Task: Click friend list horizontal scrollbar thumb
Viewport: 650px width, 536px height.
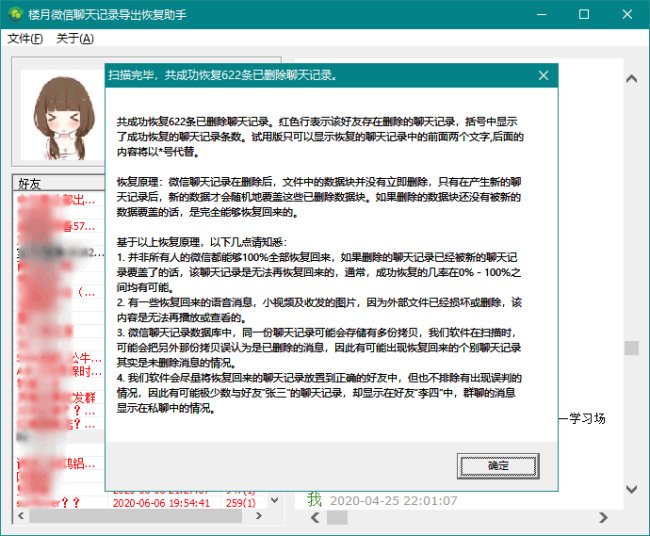Action: [135, 516]
